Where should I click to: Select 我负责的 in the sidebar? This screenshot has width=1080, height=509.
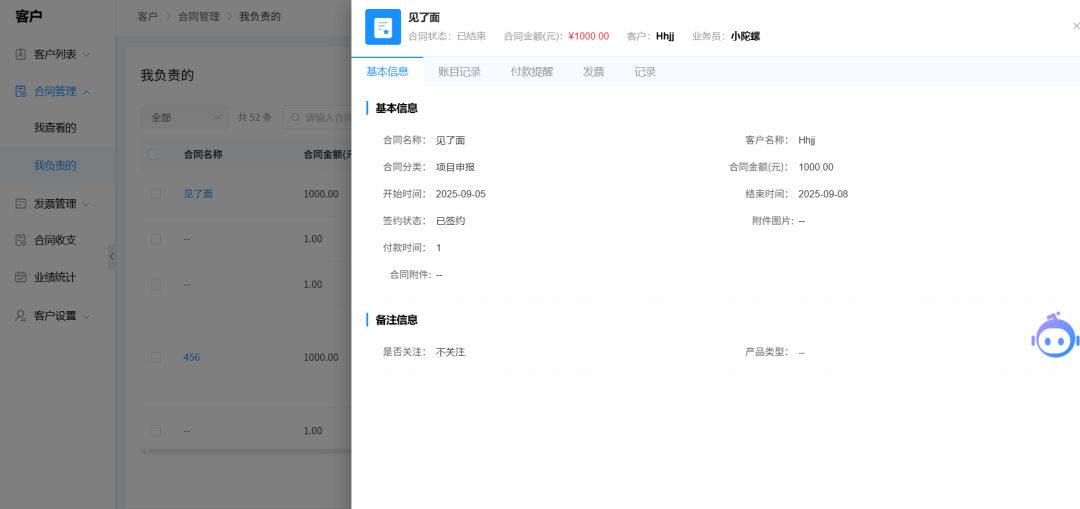click(55, 165)
